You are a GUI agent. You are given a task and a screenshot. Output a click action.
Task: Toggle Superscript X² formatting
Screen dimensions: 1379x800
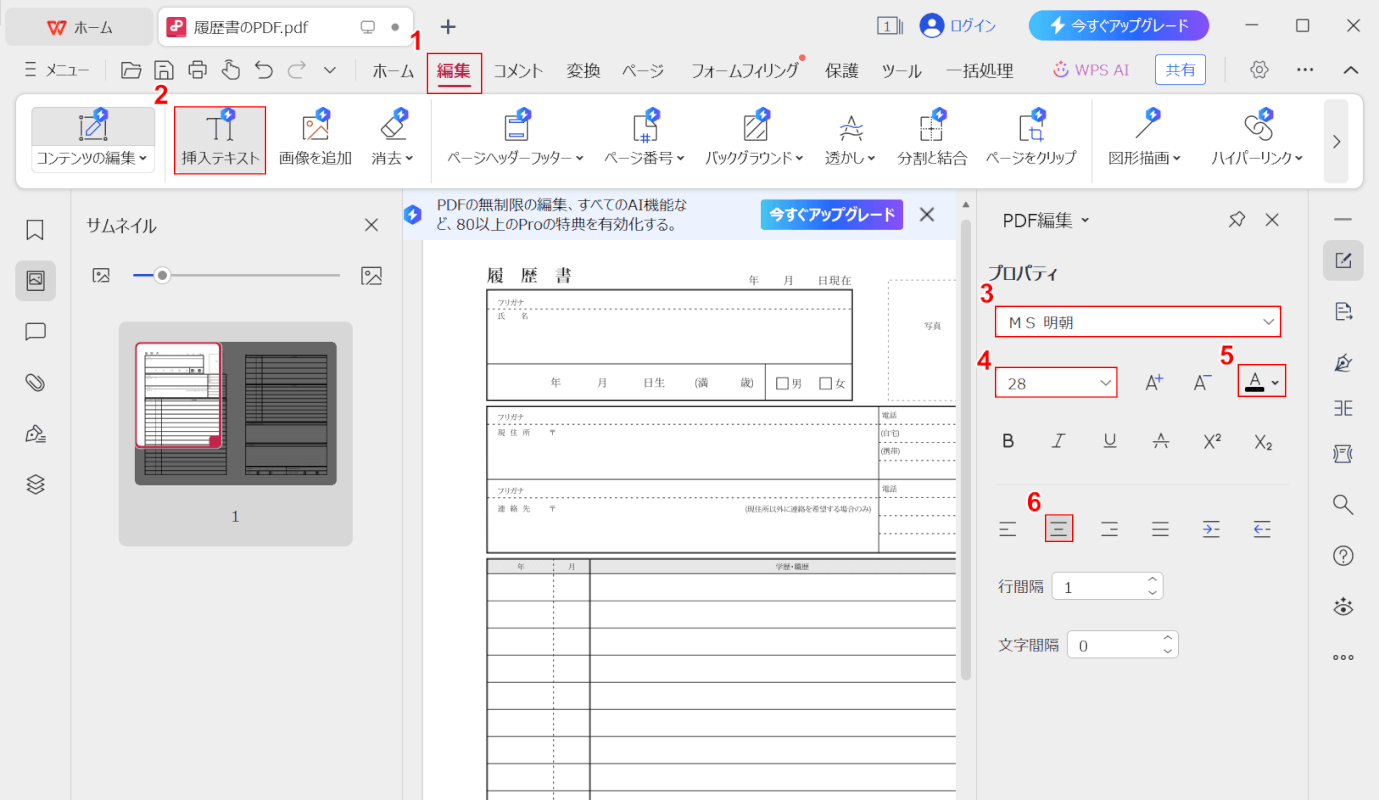1212,441
